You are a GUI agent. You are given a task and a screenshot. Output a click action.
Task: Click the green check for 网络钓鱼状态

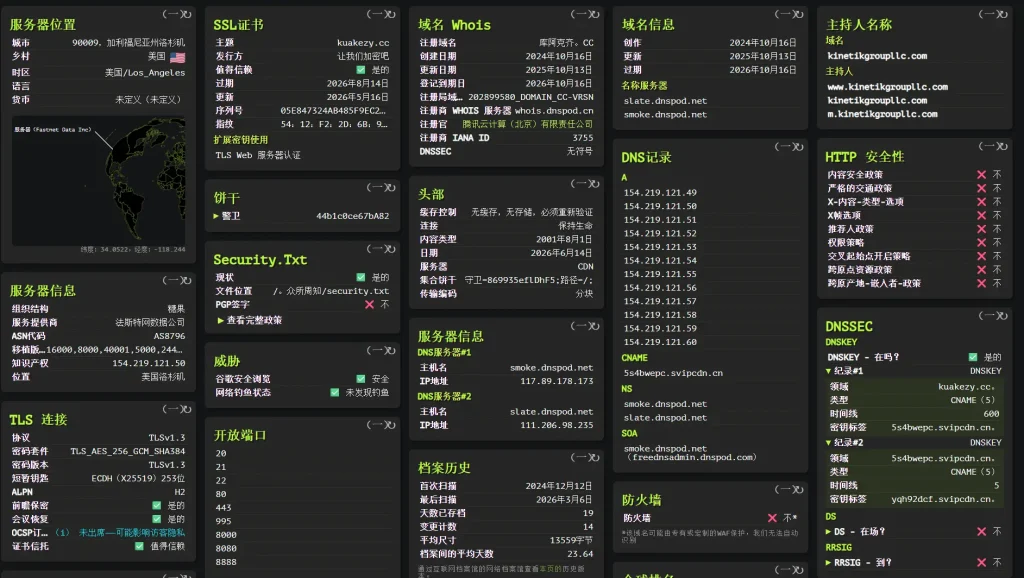coord(334,393)
